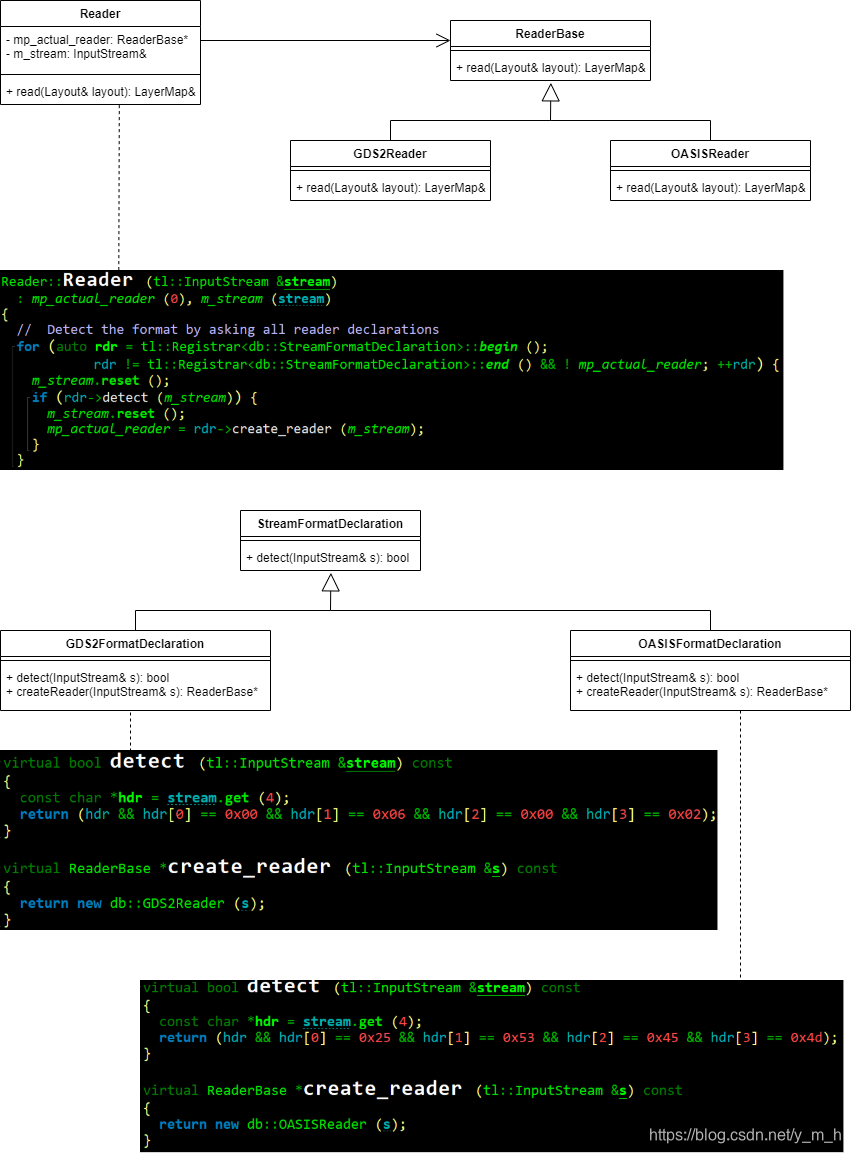Click the 'if (rdr->detect (m_stream))' line
The width and height of the screenshot is (851, 1154).
144,397
